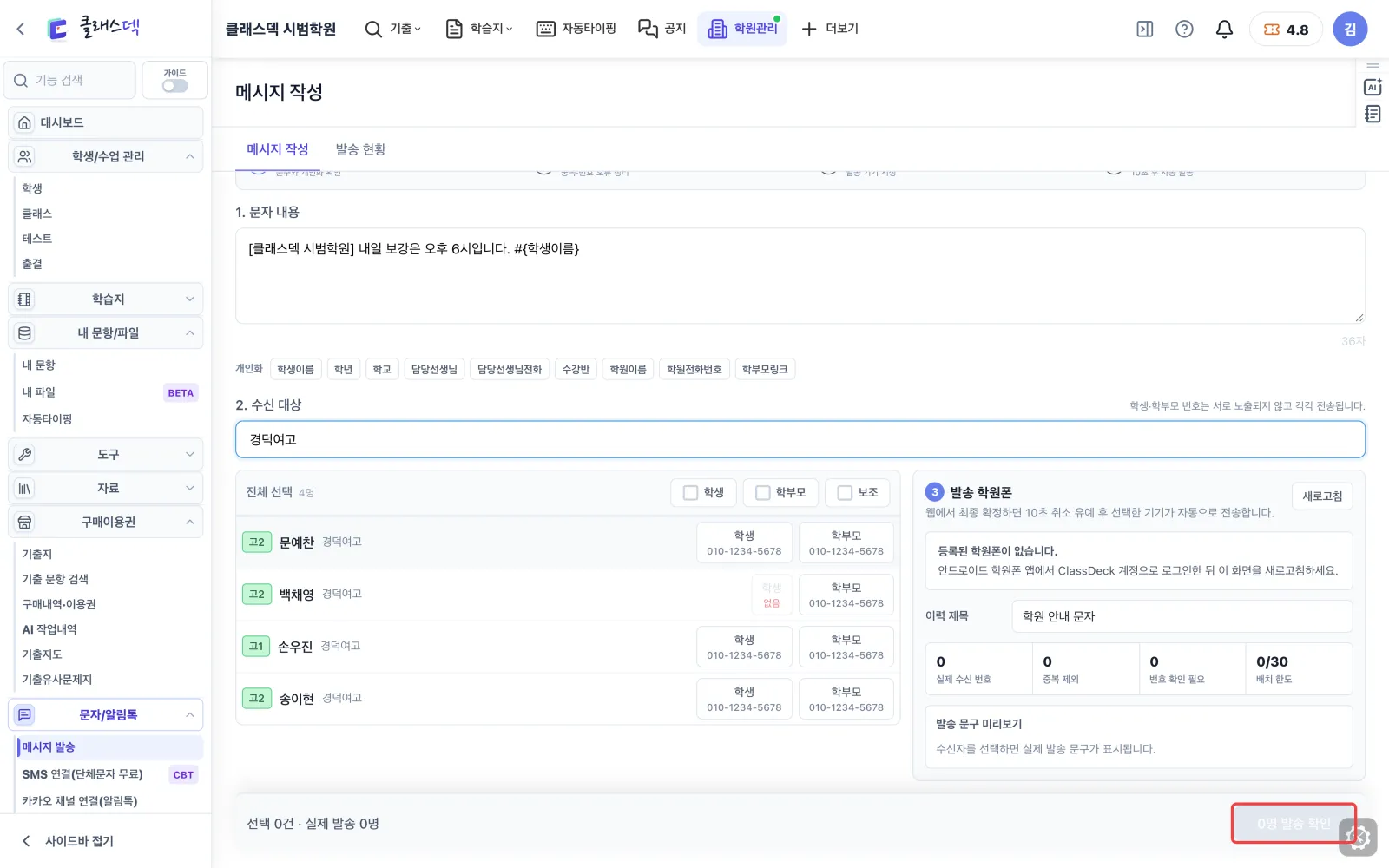This screenshot has height=868, width=1389.
Task: Click the 학생/수업 관리 people icon
Action: 24,156
